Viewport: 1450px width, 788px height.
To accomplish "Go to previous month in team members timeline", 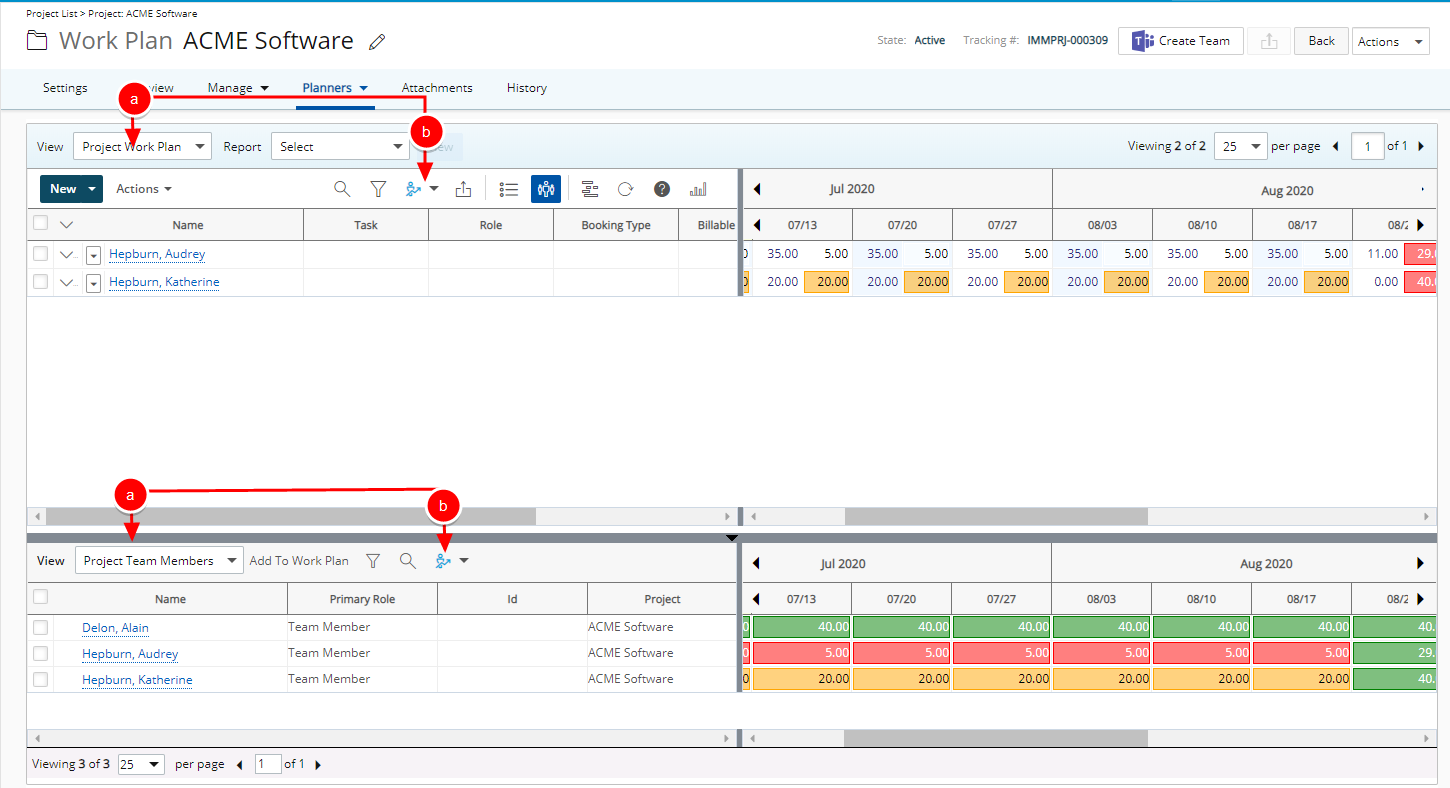I will [757, 563].
